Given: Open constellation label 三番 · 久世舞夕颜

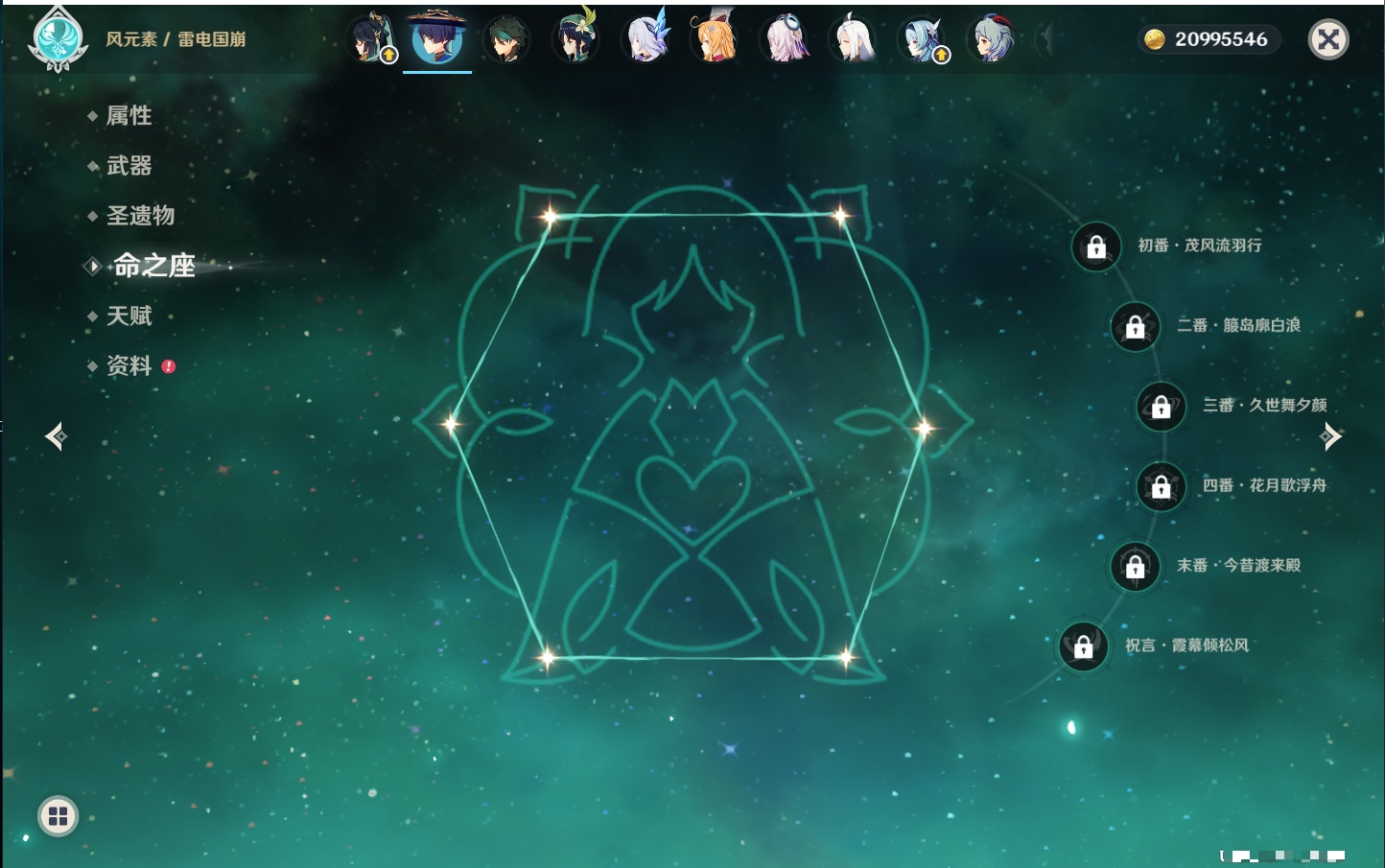Looking at the screenshot, I should tap(1265, 405).
